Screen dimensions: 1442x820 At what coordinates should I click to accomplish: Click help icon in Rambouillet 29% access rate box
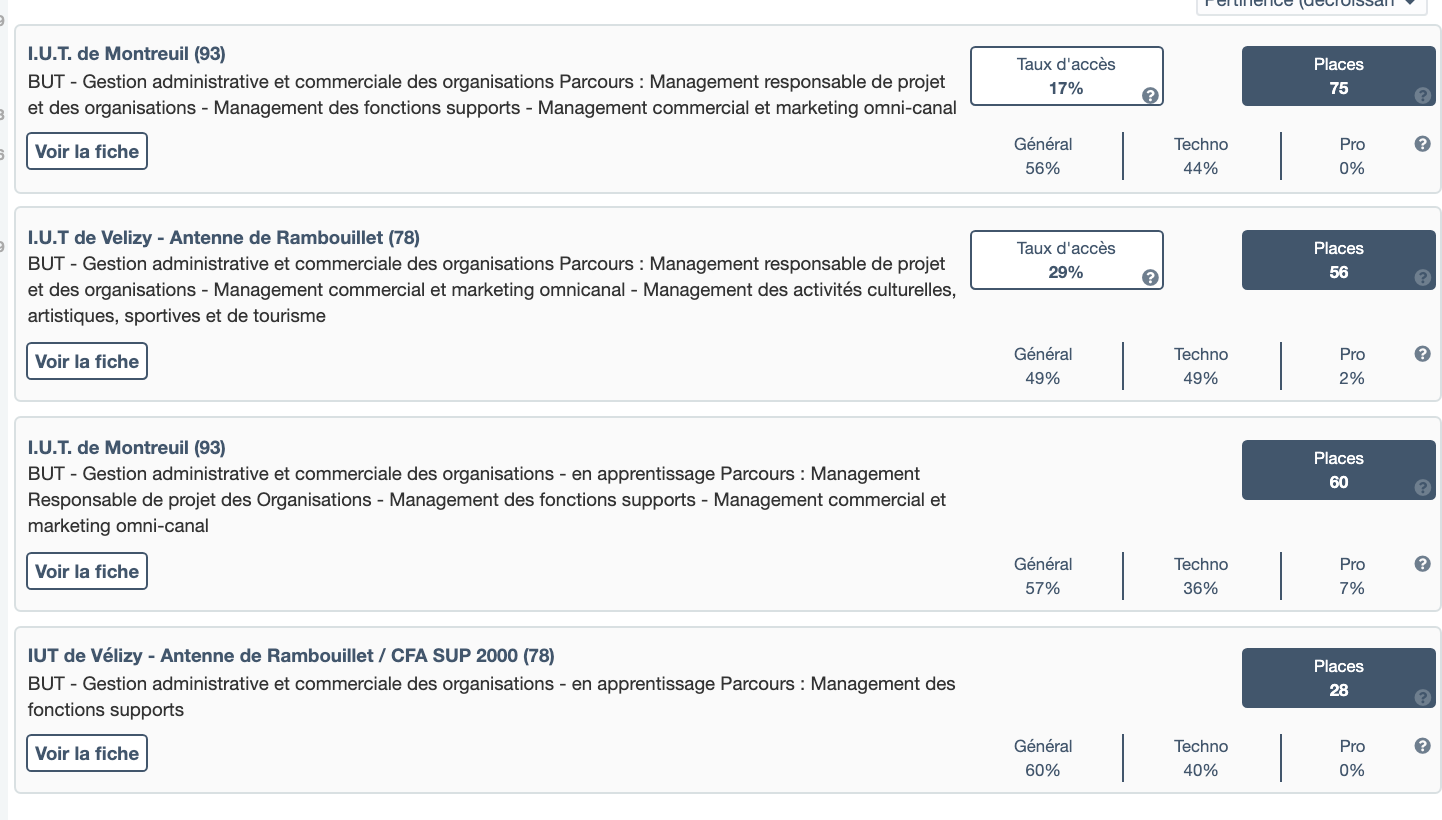(1150, 278)
